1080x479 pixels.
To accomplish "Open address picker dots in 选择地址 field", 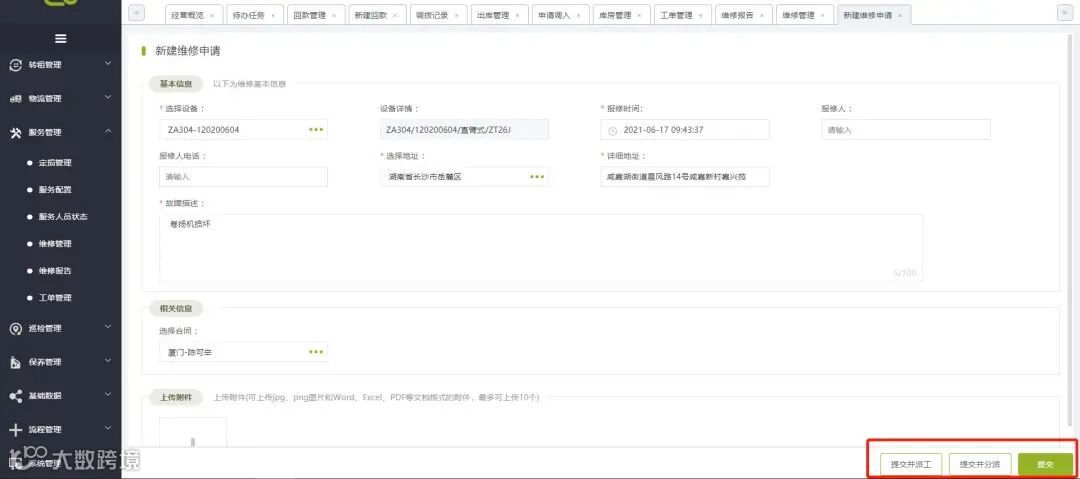I will (x=537, y=176).
